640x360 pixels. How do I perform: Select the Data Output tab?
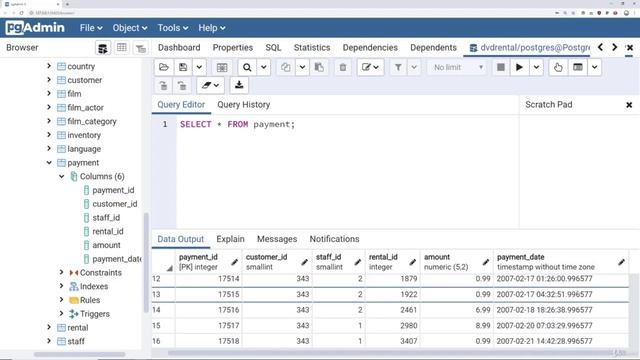pyautogui.click(x=180, y=239)
